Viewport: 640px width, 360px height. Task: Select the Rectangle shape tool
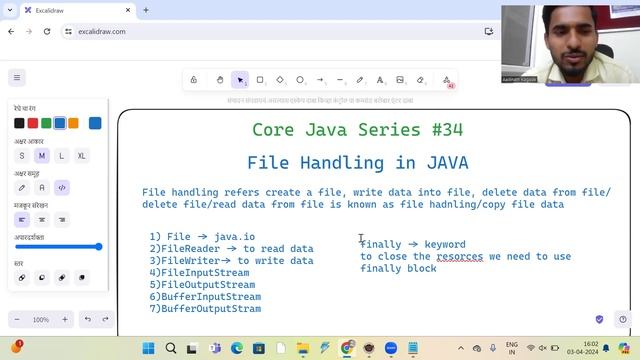(x=260, y=80)
